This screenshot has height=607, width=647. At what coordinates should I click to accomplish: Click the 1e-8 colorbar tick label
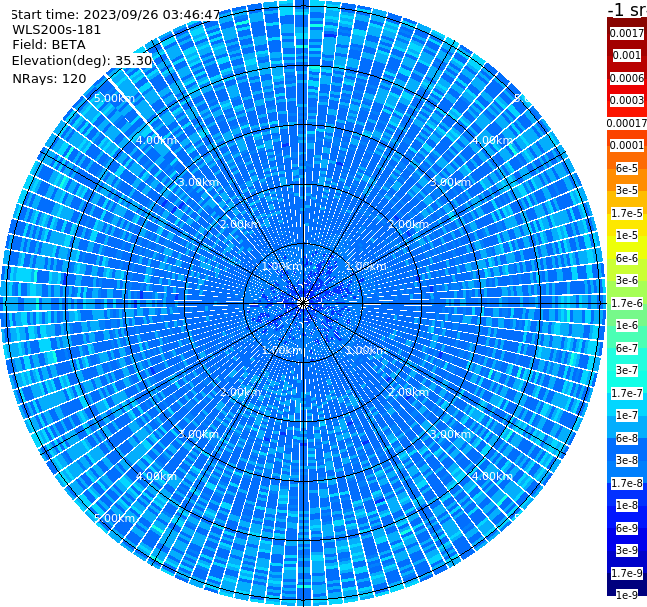coord(627,505)
